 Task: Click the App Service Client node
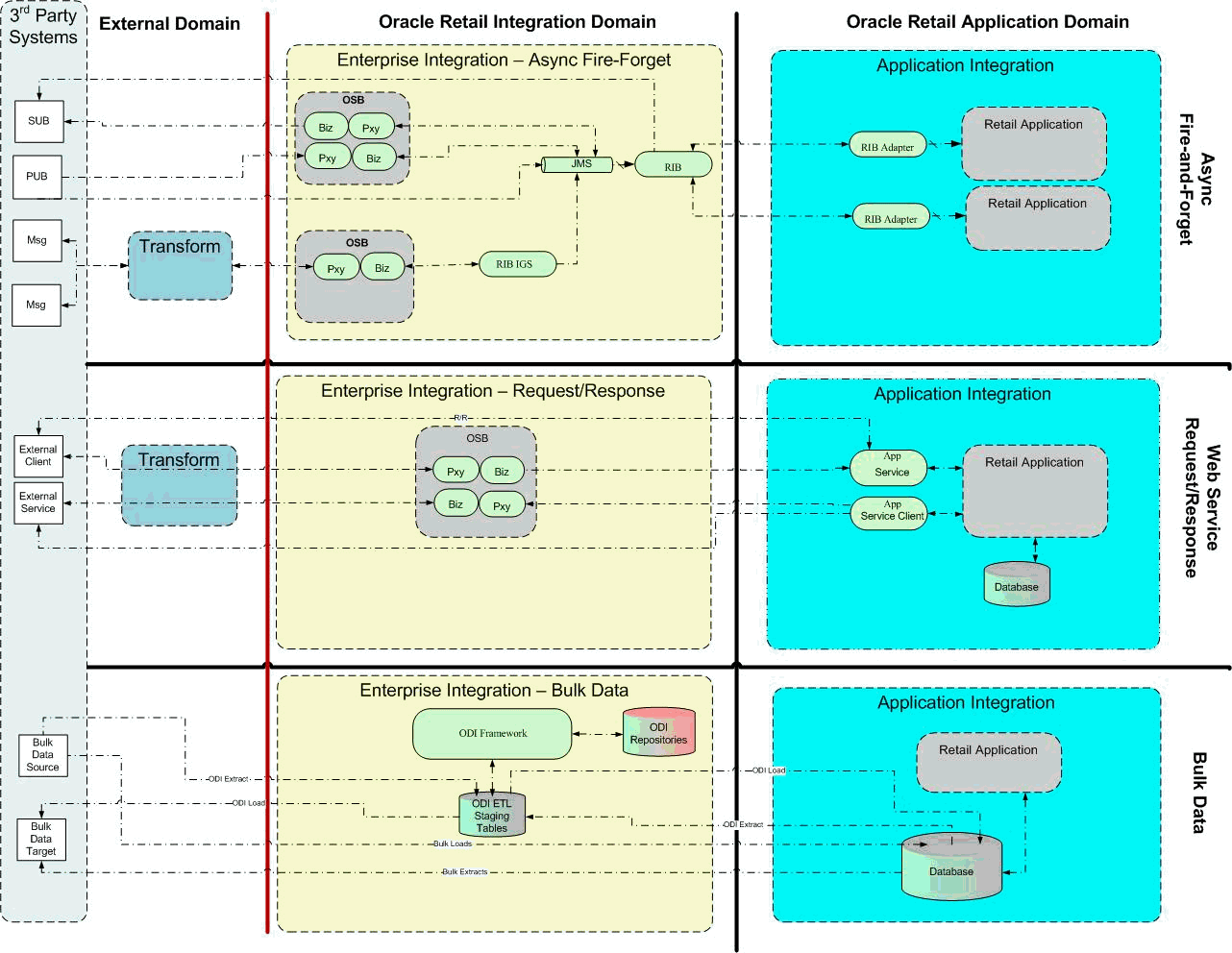889,513
